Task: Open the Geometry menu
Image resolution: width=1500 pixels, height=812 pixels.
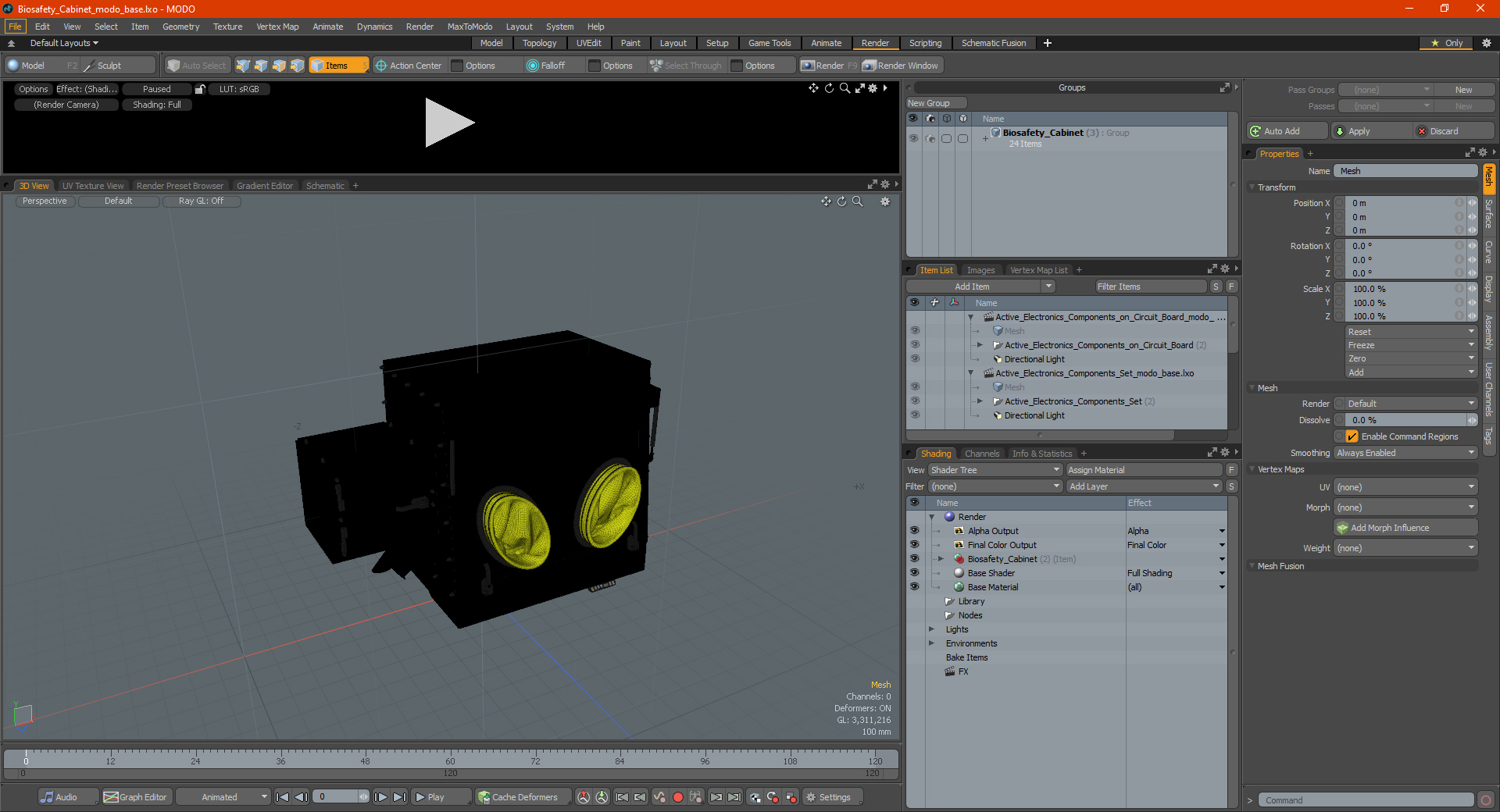Action: [x=180, y=27]
